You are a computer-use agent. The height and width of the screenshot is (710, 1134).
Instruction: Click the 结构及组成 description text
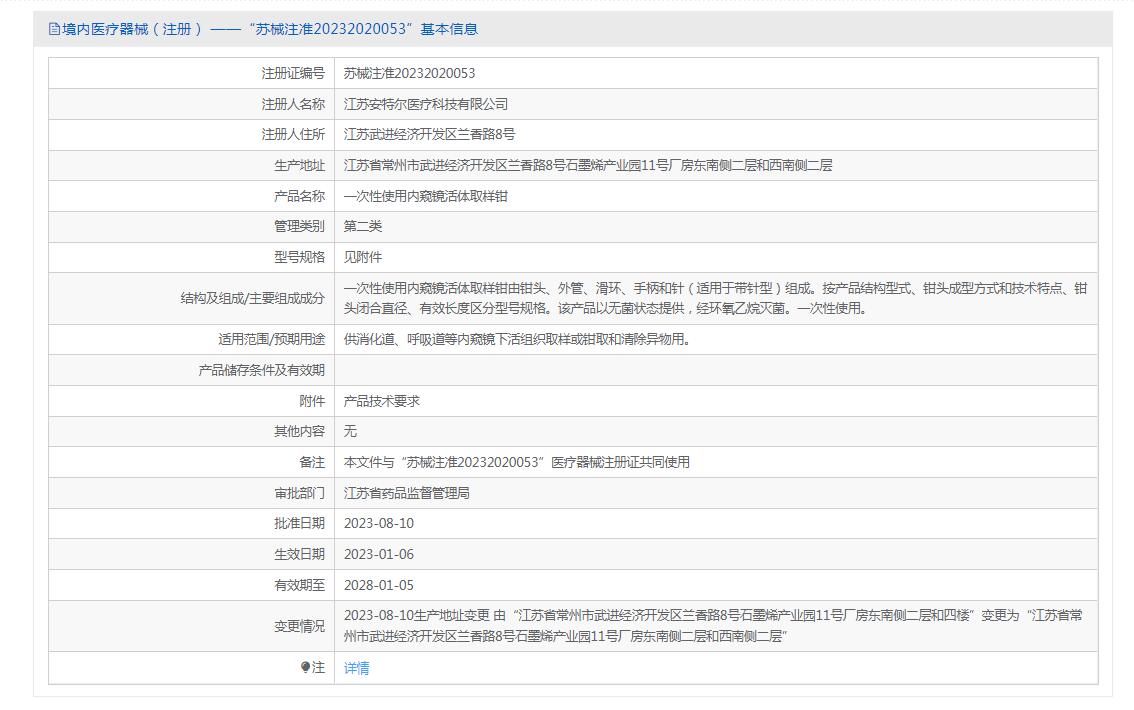714,298
